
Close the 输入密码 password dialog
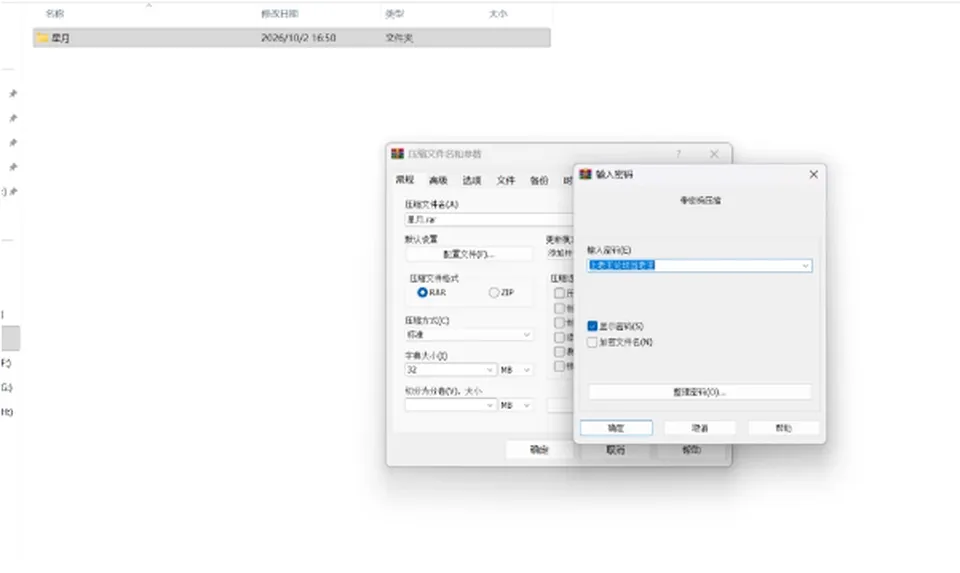point(813,174)
